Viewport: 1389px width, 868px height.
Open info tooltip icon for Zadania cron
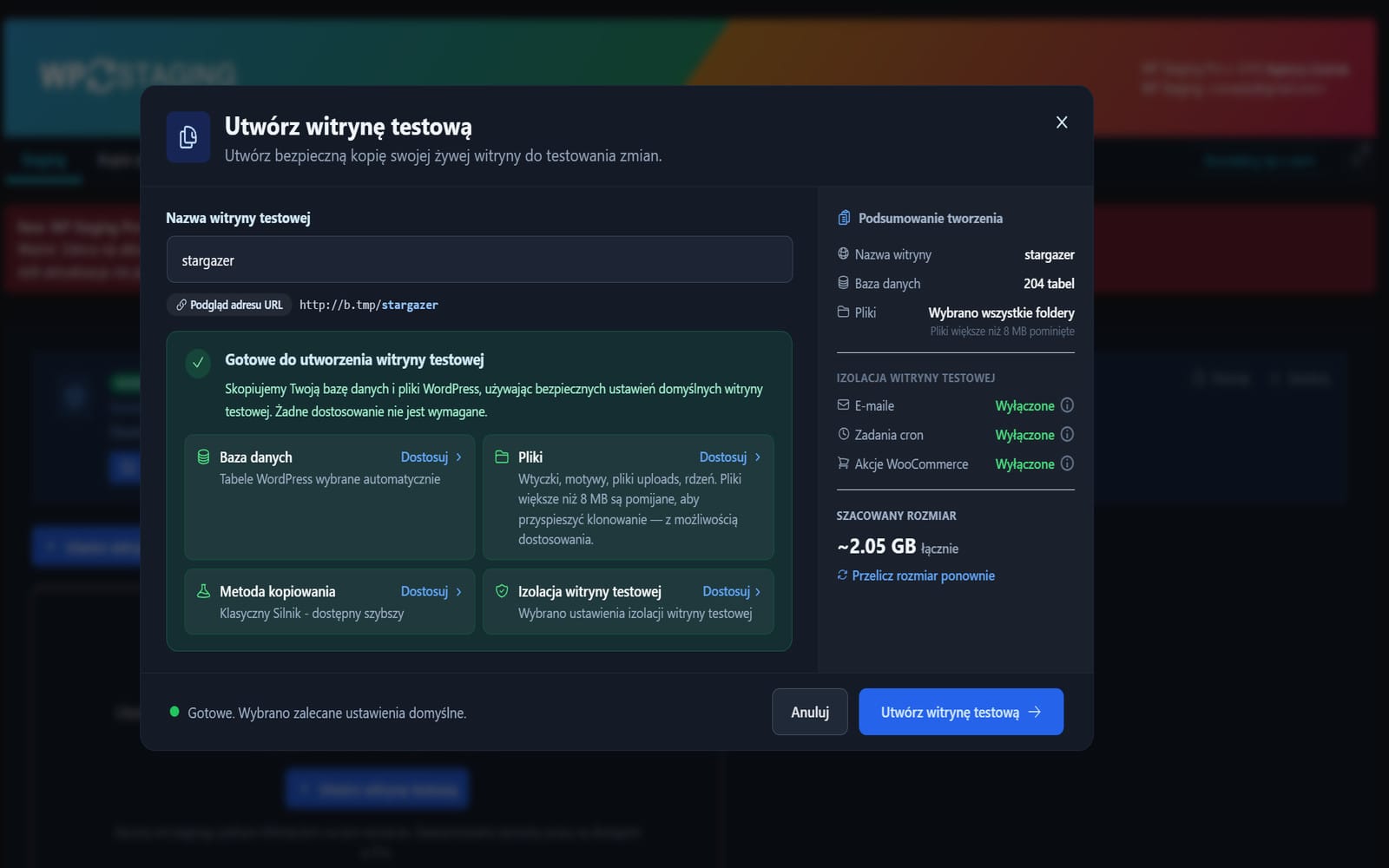coord(1068,435)
